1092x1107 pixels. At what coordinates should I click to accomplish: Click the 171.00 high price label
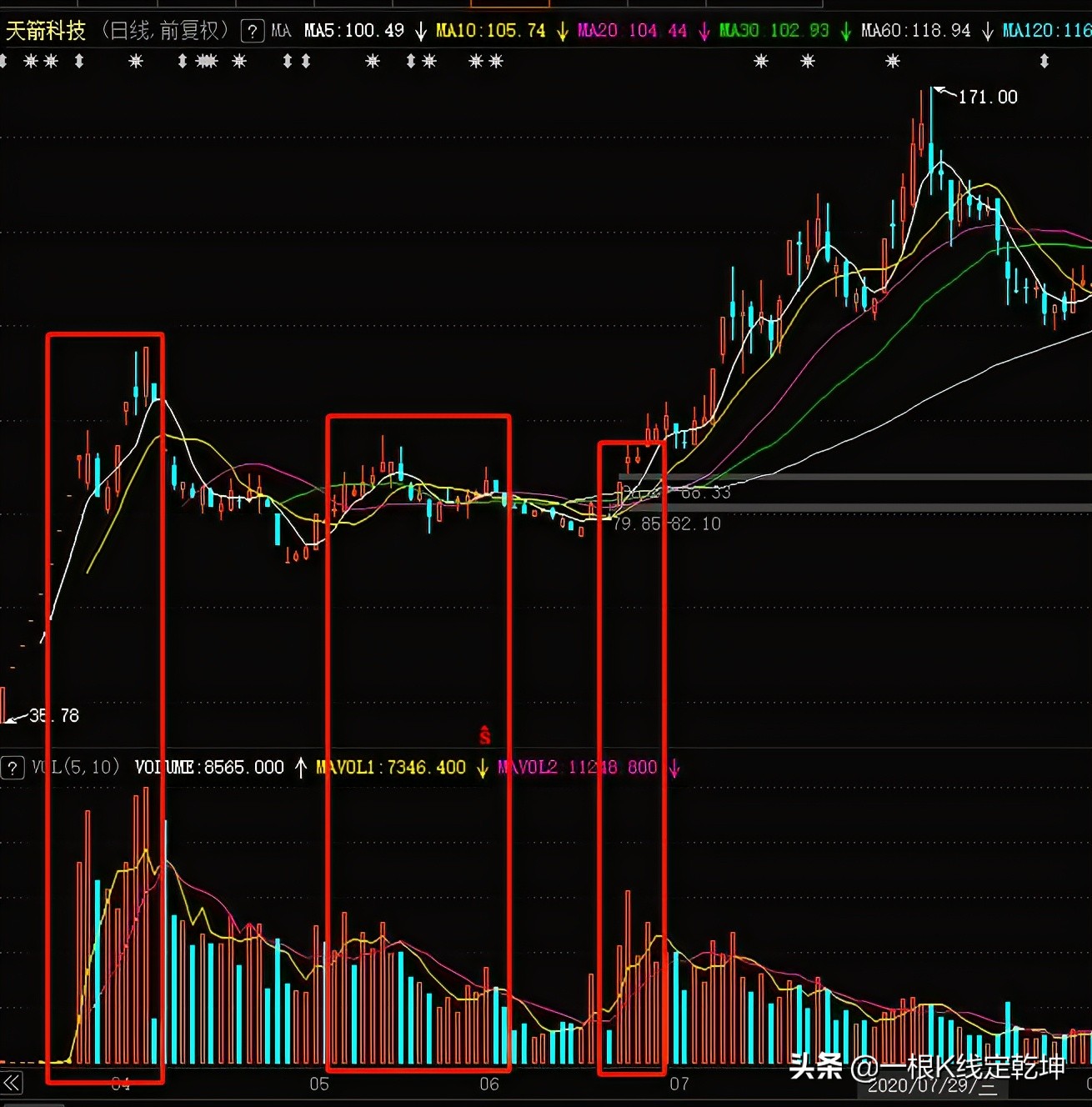pyautogui.click(x=988, y=97)
